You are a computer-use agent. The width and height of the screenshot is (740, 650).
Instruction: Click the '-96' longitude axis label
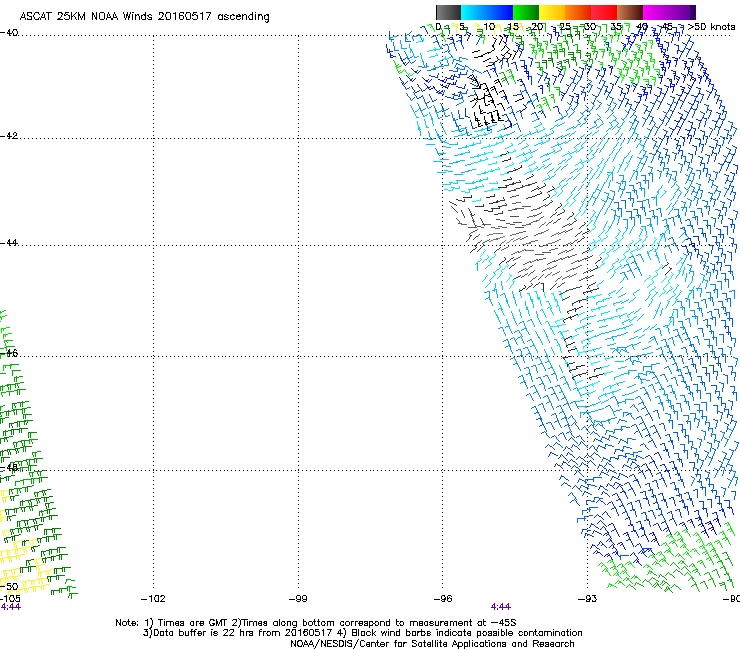[443, 599]
